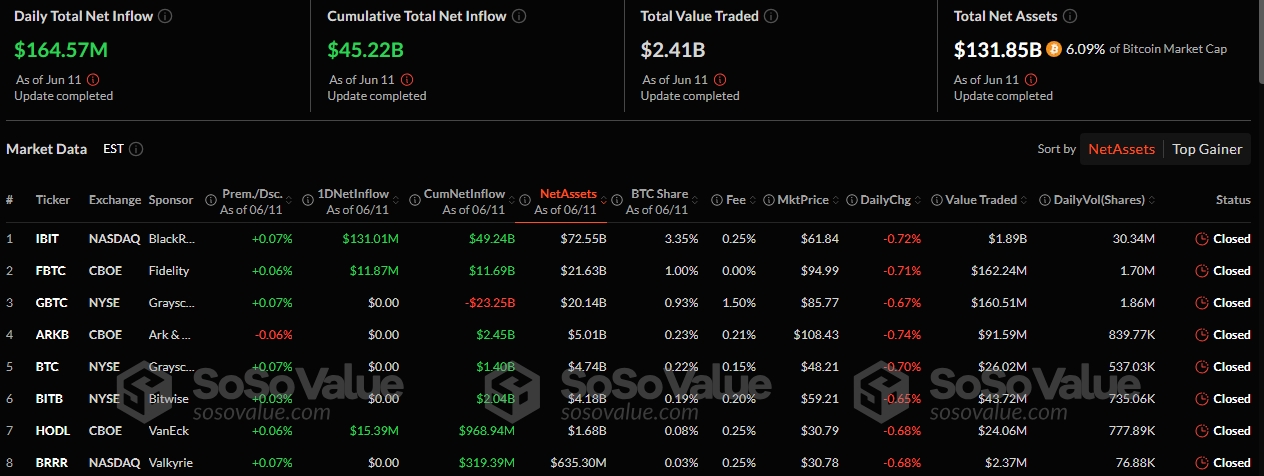Click the +$131.01M inflow cell for IBIT
The image size is (1264, 476).
point(371,239)
